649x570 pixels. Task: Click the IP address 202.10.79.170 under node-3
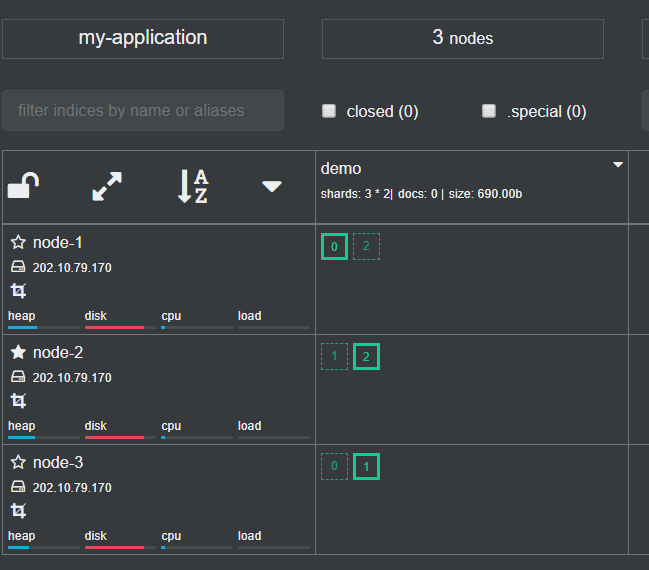pos(72,488)
